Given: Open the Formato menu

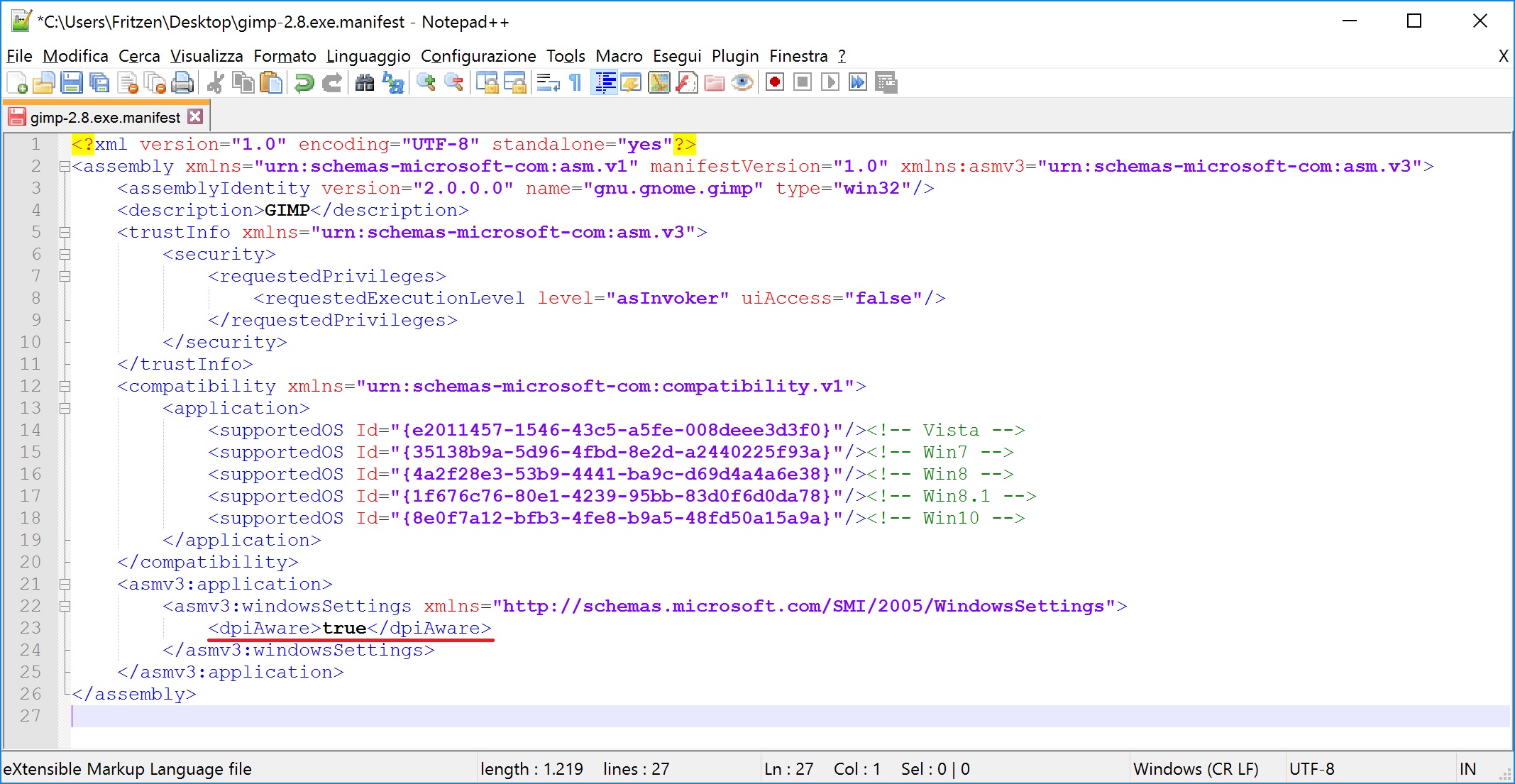Looking at the screenshot, I should [285, 56].
